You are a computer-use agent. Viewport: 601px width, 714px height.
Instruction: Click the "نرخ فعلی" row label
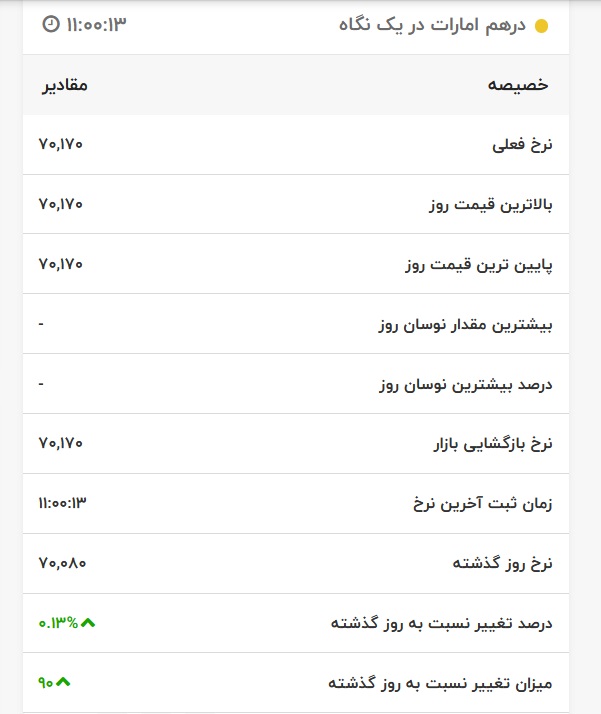[x=522, y=145]
